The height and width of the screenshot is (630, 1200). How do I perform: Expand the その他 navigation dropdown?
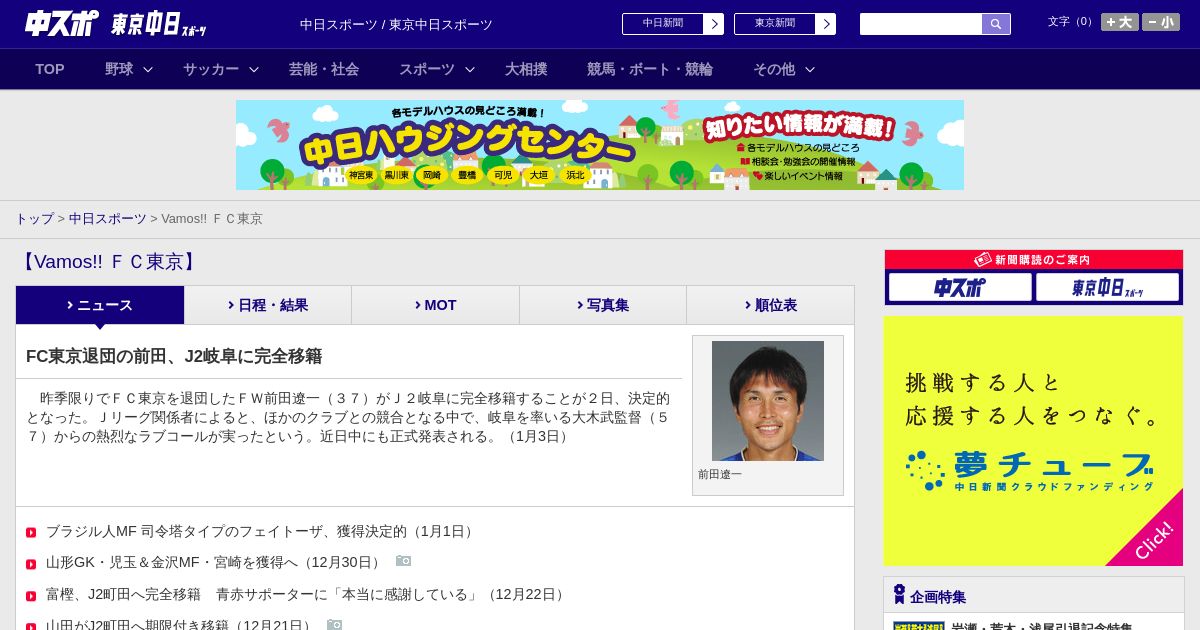tap(784, 69)
